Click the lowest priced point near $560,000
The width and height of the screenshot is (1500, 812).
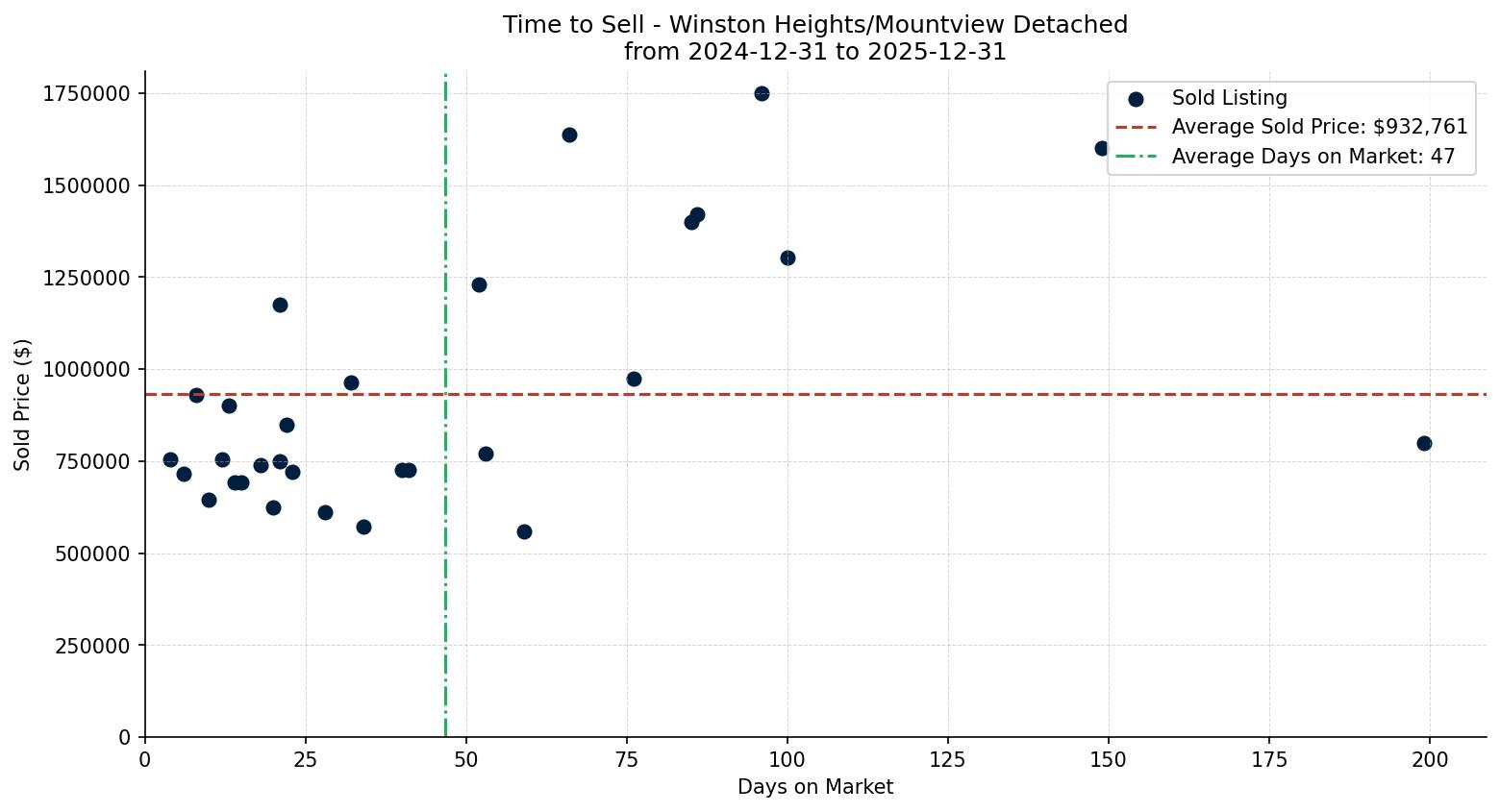point(524,530)
